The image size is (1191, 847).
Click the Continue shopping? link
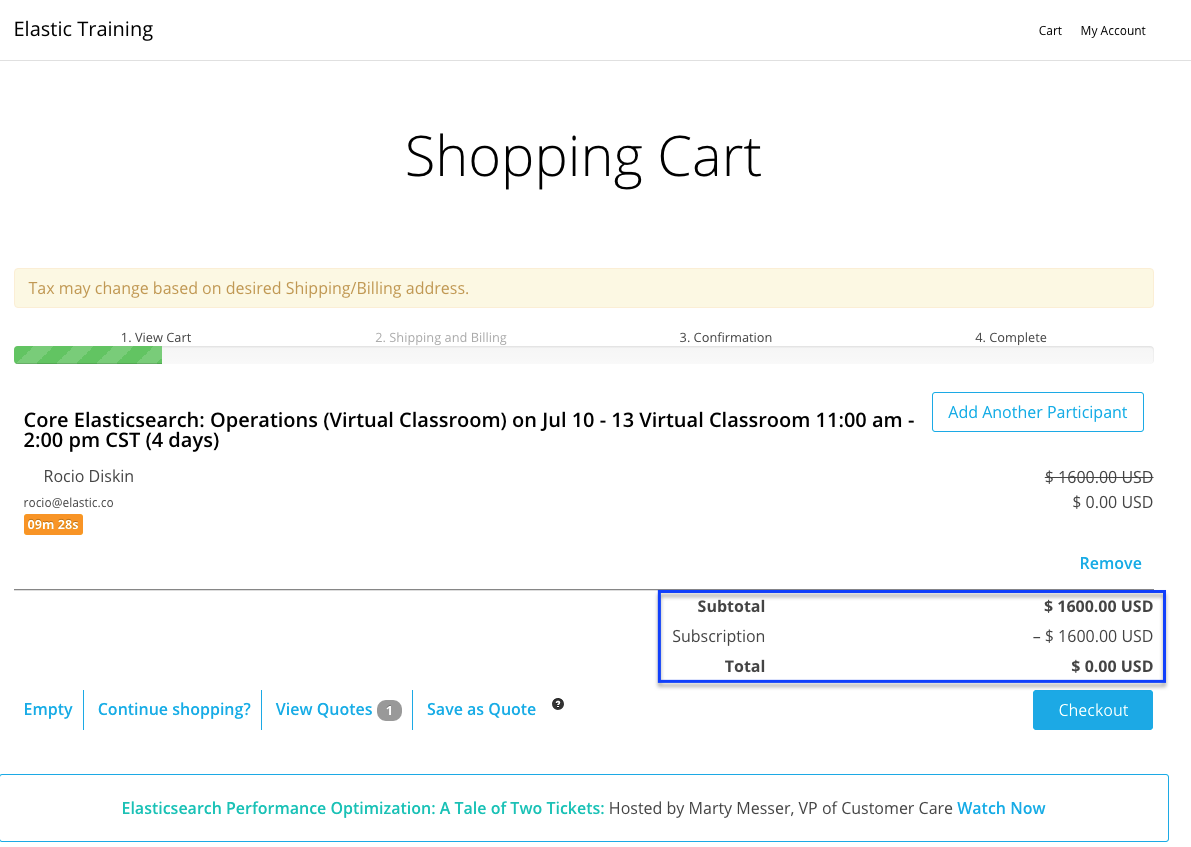pyautogui.click(x=174, y=709)
